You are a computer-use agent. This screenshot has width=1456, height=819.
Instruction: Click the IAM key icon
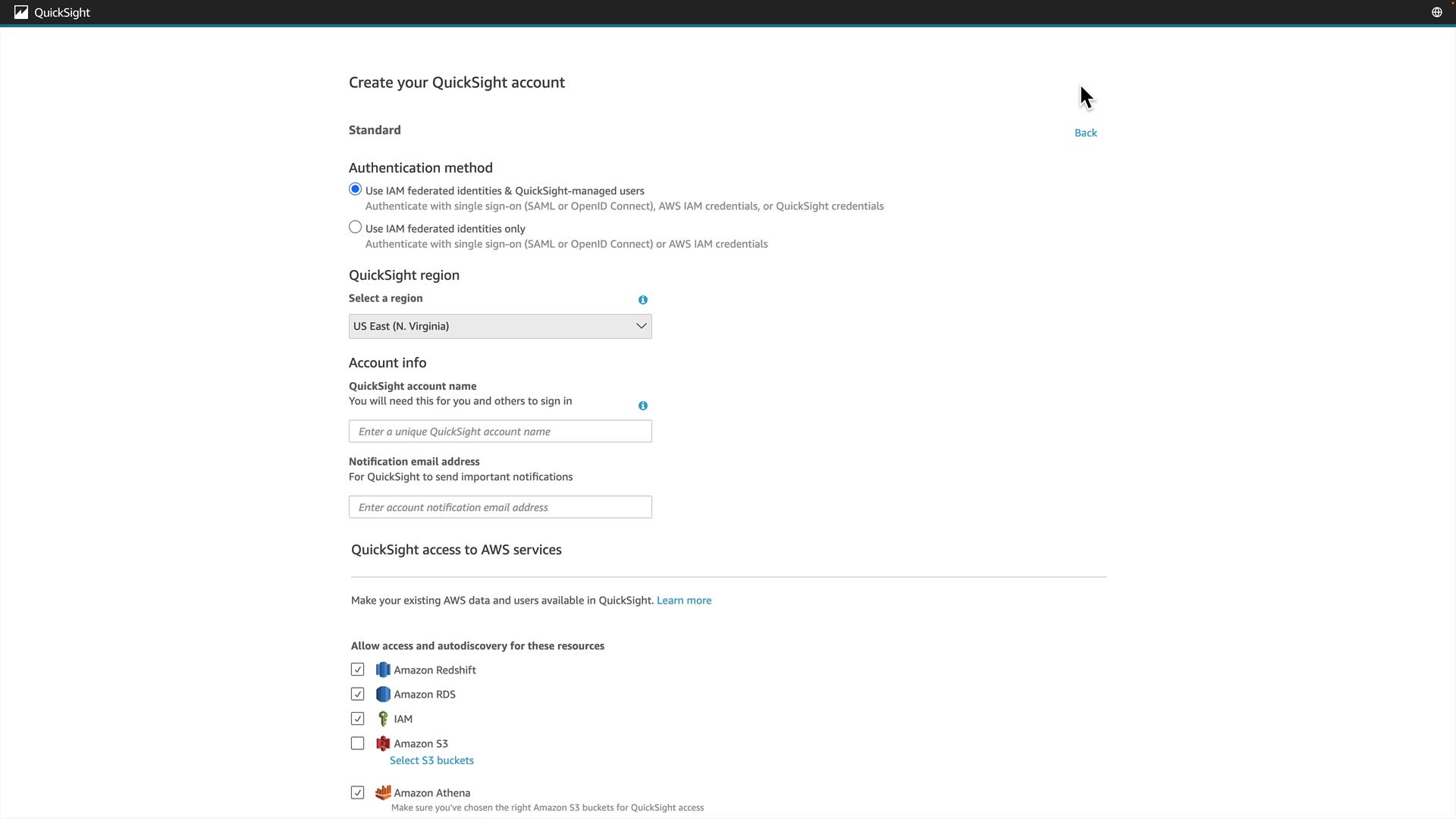(383, 719)
